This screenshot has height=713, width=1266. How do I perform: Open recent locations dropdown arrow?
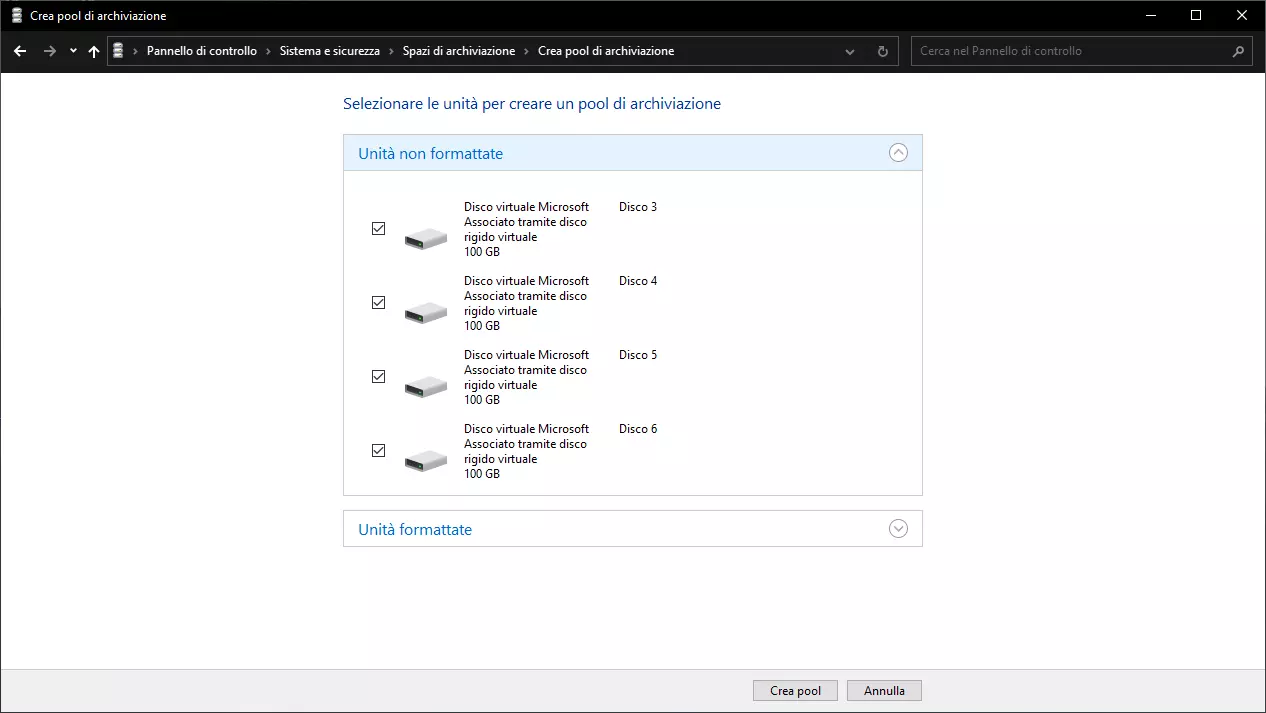(73, 51)
